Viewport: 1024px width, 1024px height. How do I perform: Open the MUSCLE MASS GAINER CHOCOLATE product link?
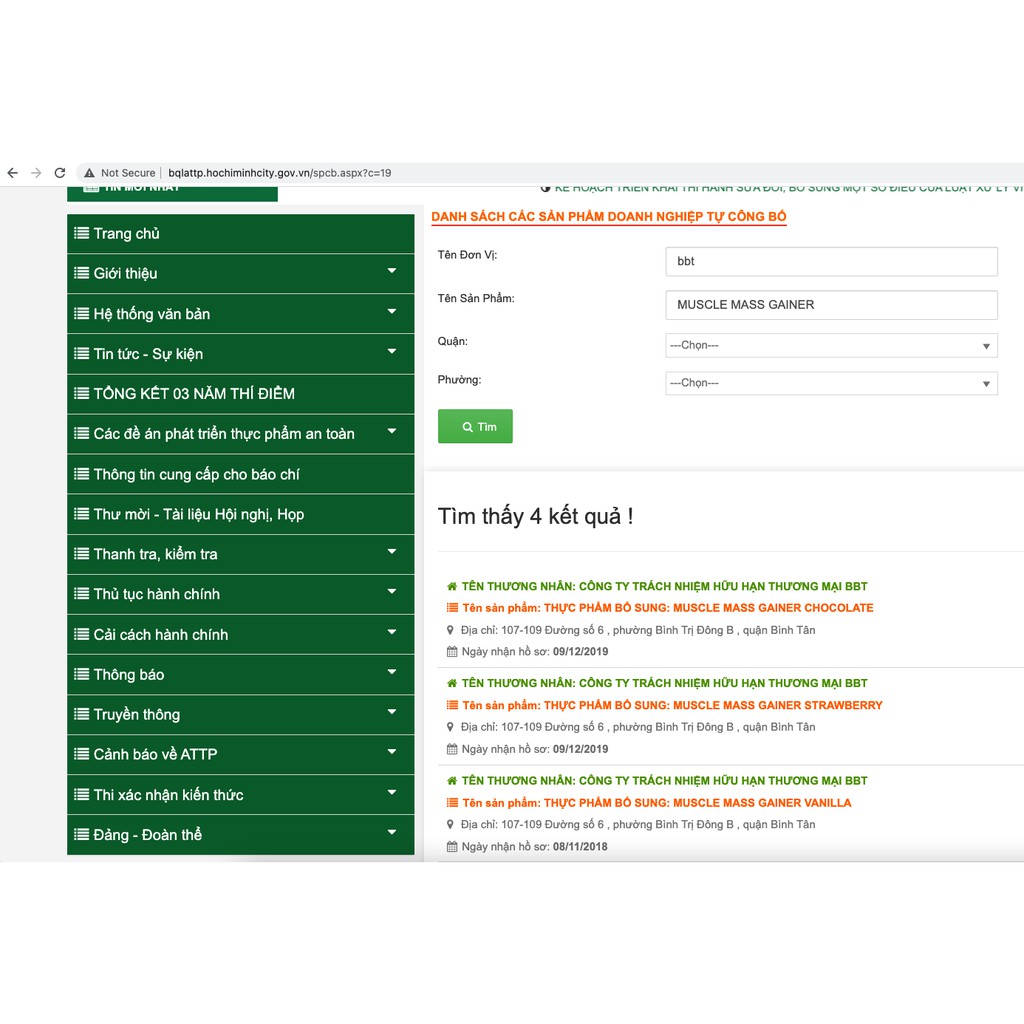click(x=667, y=608)
